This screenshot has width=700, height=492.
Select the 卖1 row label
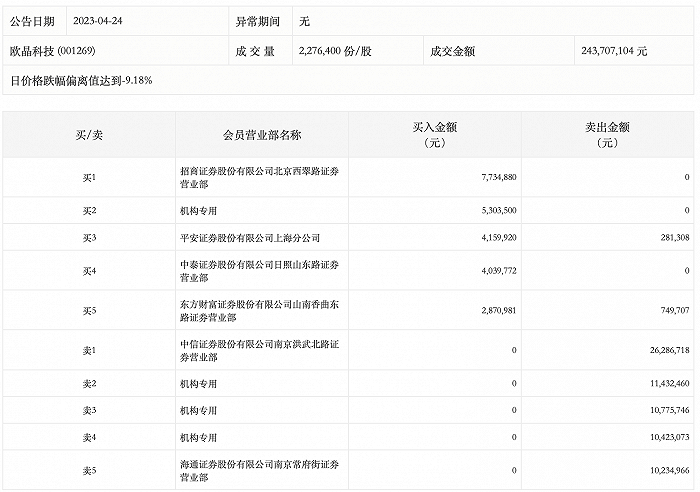click(89, 351)
